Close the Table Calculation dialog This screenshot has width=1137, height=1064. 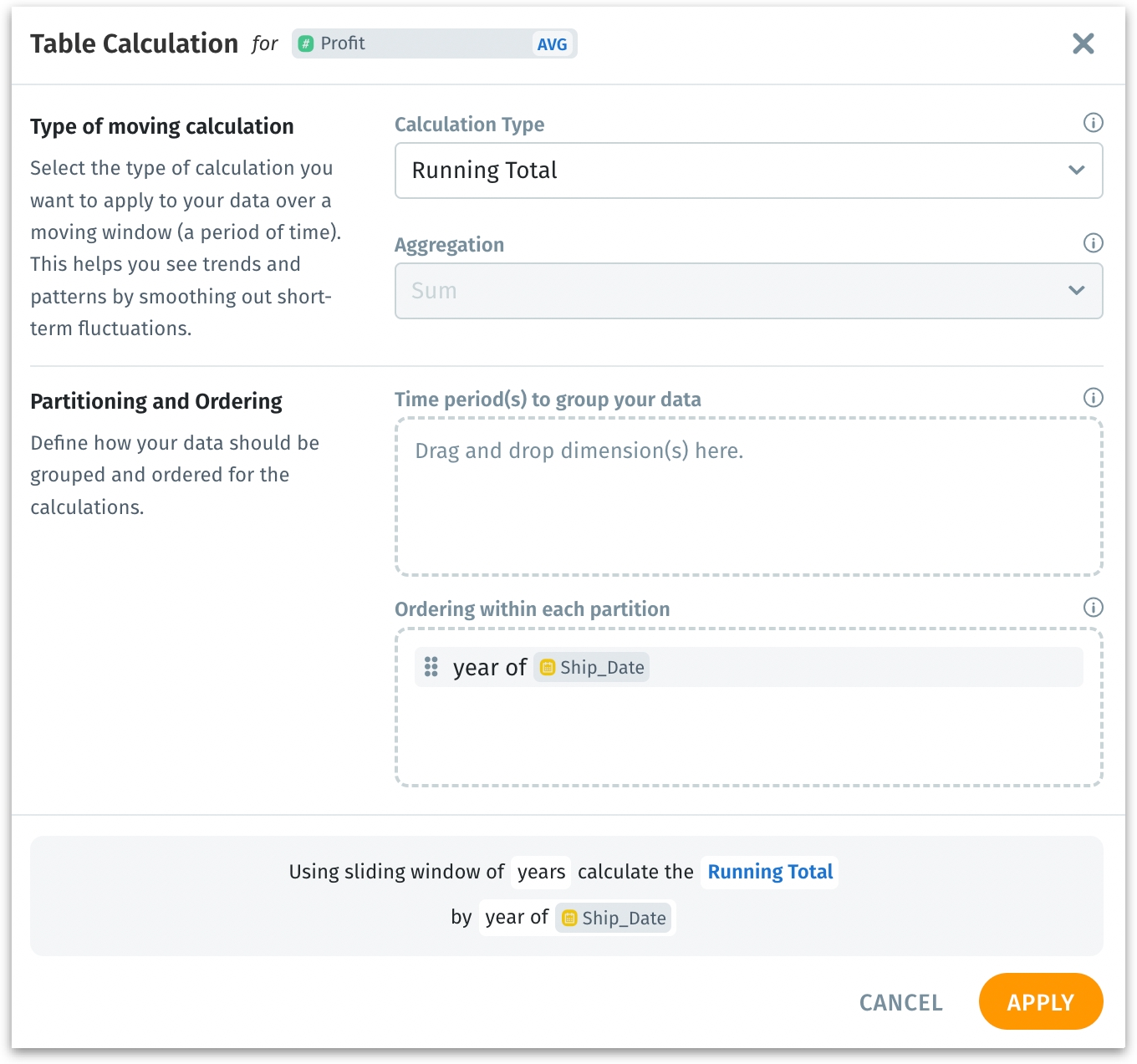1083,43
